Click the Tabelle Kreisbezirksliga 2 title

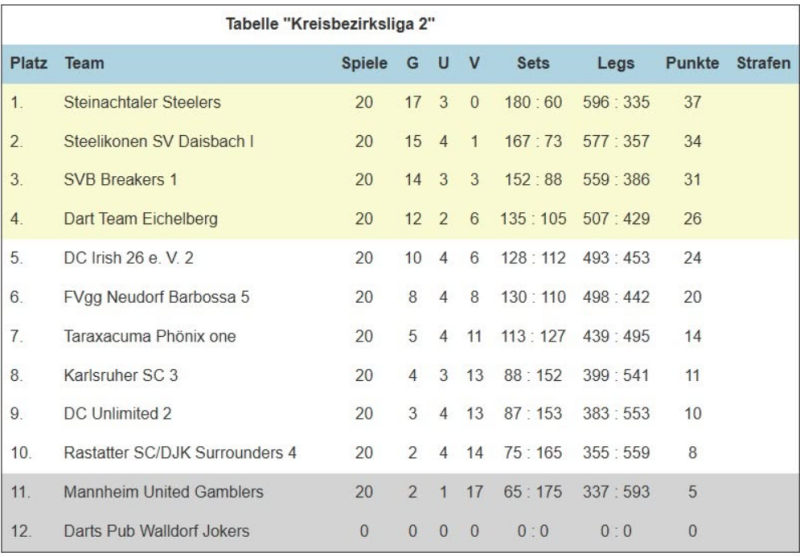click(331, 24)
